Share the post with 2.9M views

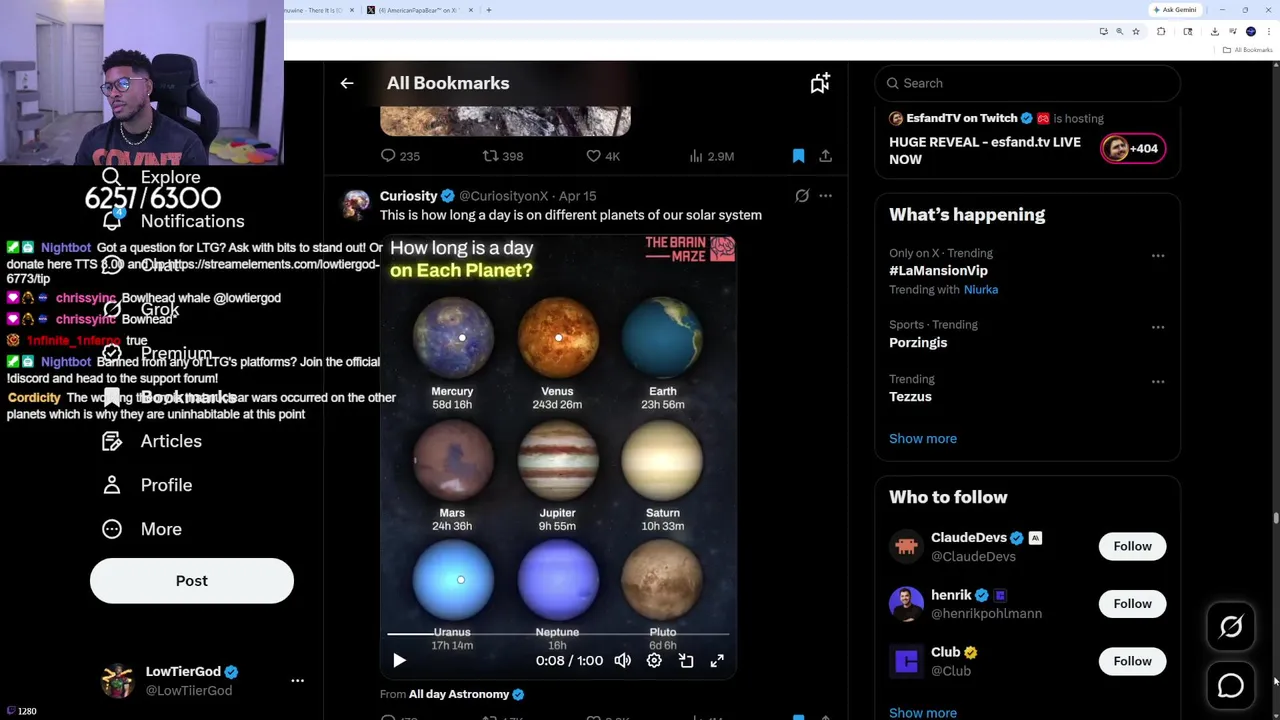pos(825,156)
